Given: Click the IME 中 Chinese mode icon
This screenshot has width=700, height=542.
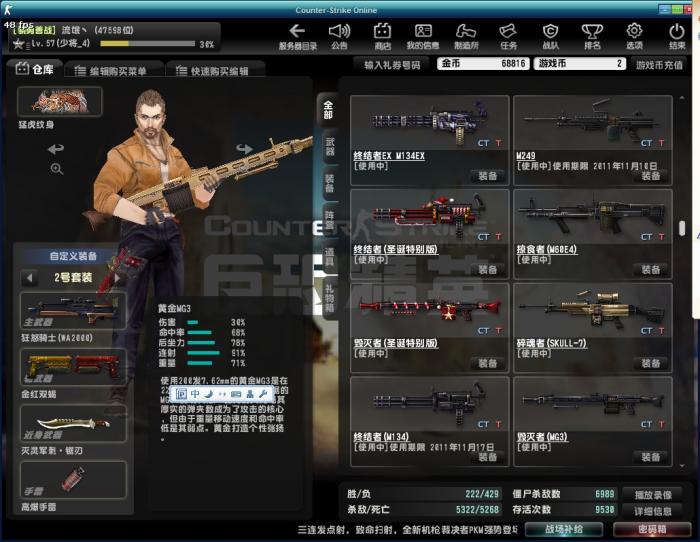Looking at the screenshot, I should [195, 394].
